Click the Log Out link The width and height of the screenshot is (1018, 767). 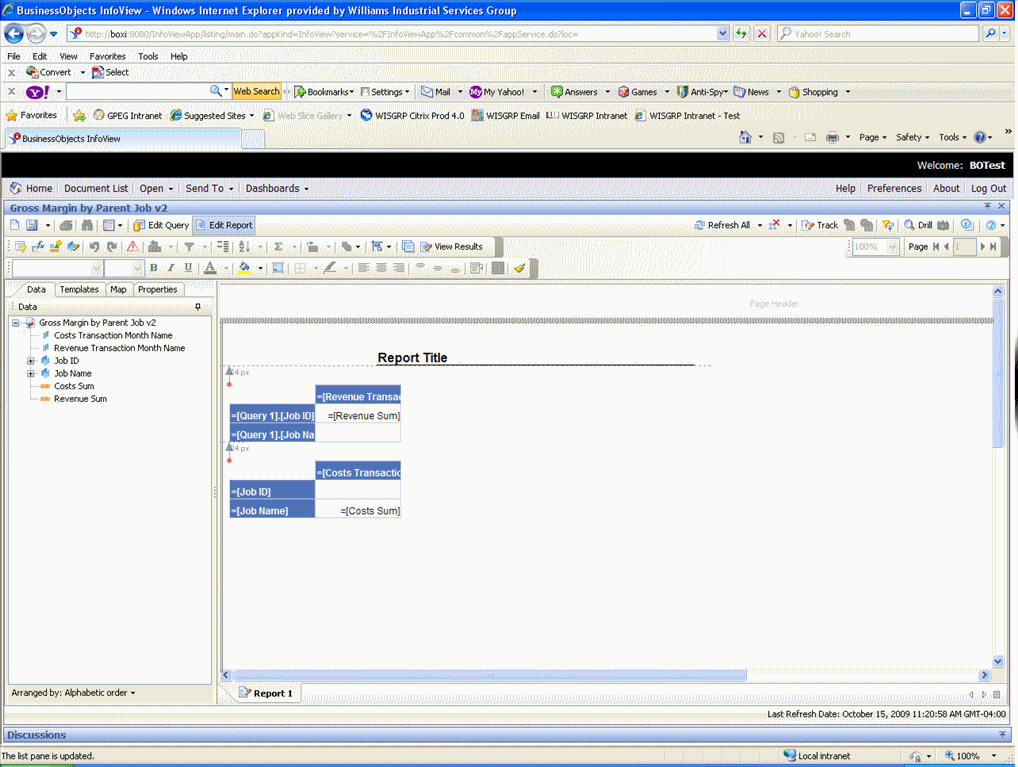pos(988,188)
